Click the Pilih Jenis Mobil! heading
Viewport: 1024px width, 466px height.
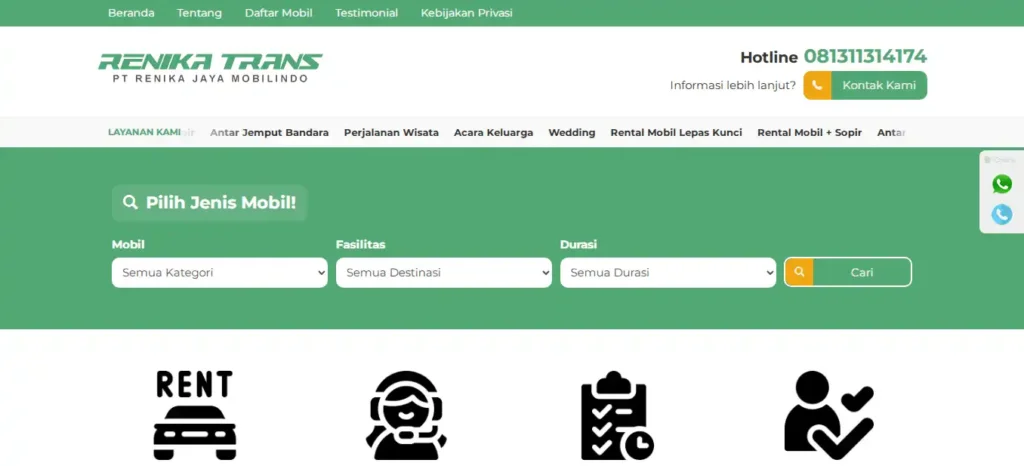pos(210,202)
